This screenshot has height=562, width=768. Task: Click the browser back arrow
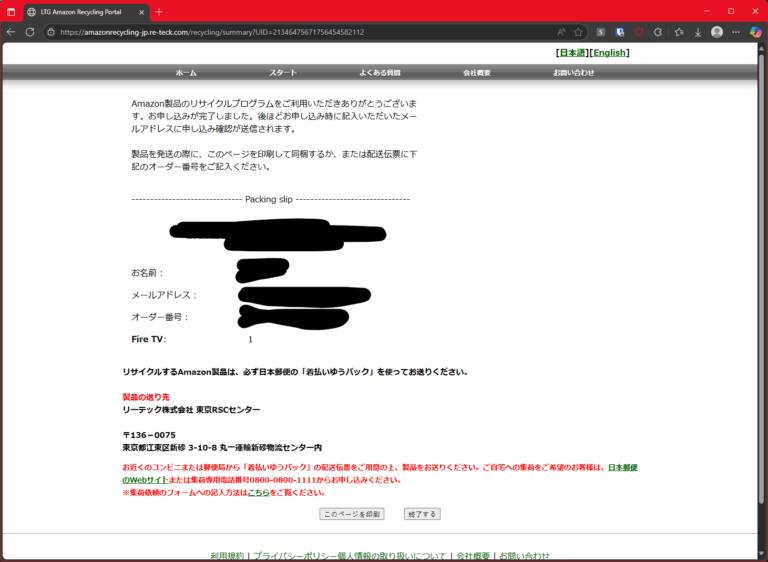pos(11,32)
